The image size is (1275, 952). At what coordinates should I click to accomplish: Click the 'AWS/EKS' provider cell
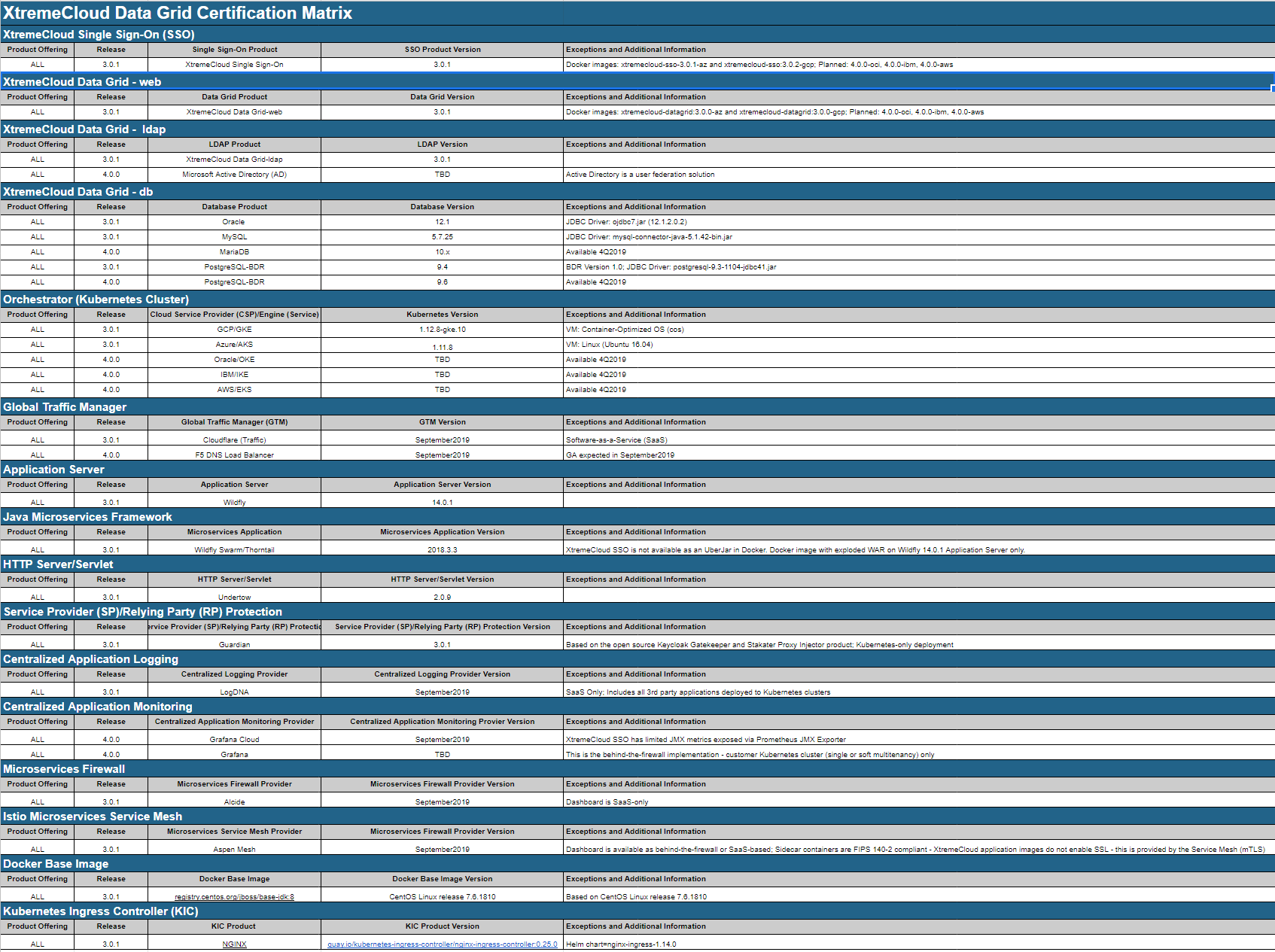(234, 390)
